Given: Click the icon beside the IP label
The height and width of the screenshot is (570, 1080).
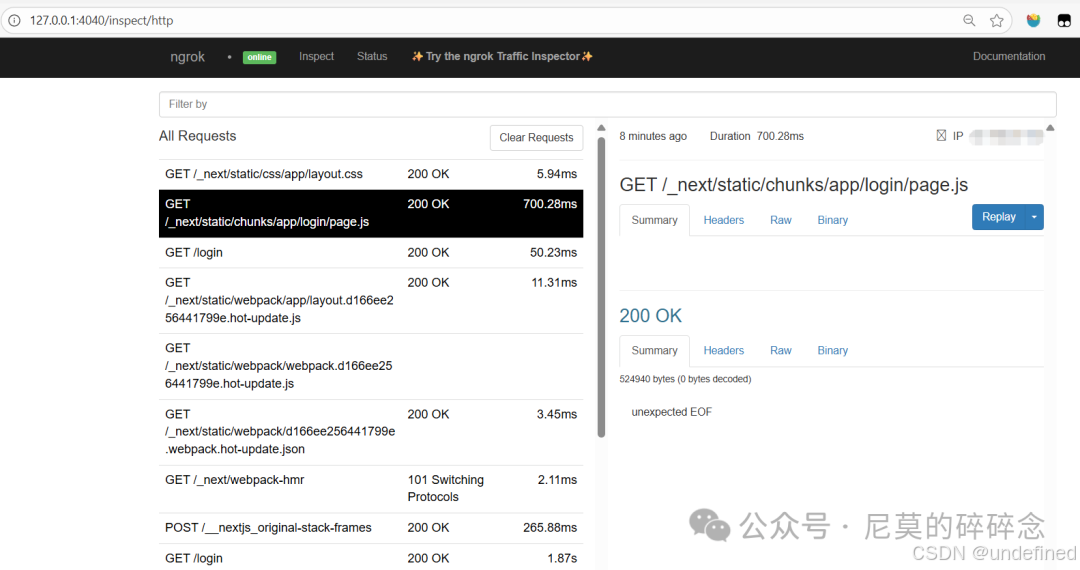Looking at the screenshot, I should (941, 136).
